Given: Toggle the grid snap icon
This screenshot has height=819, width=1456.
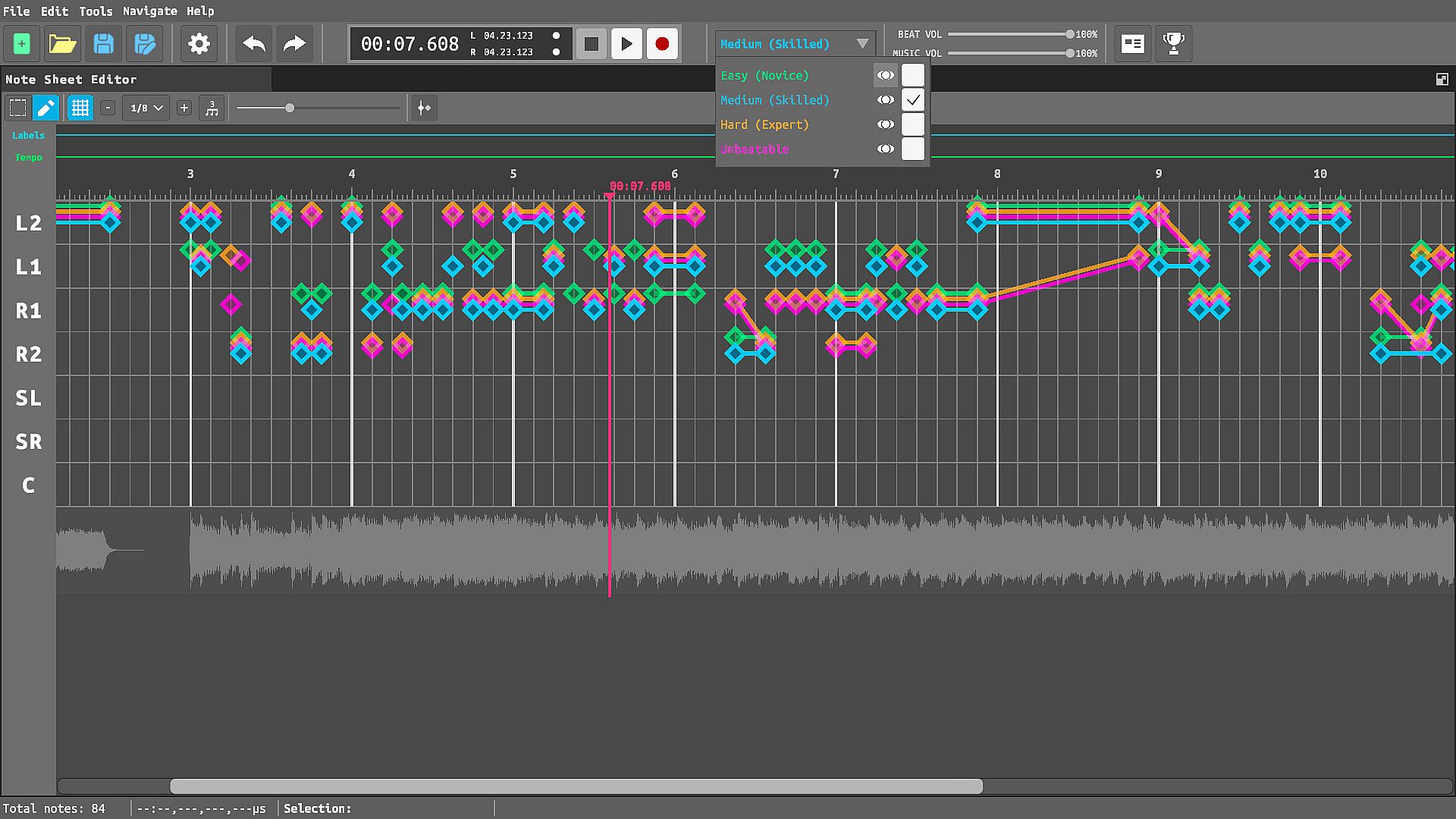Looking at the screenshot, I should [80, 108].
